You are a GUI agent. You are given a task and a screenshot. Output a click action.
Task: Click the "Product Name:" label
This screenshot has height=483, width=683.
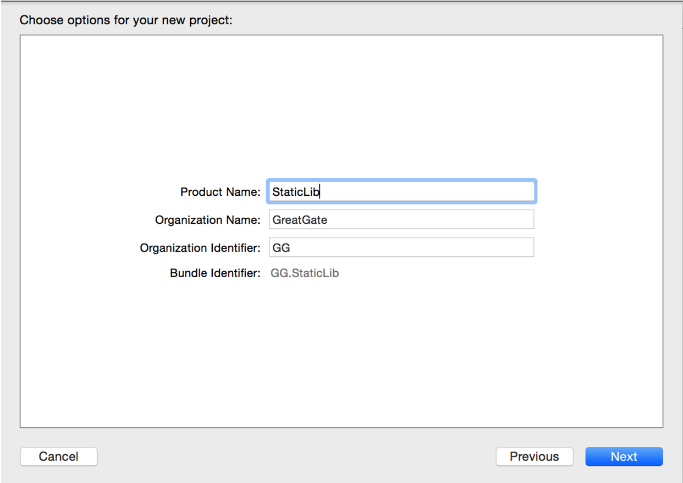[220, 192]
